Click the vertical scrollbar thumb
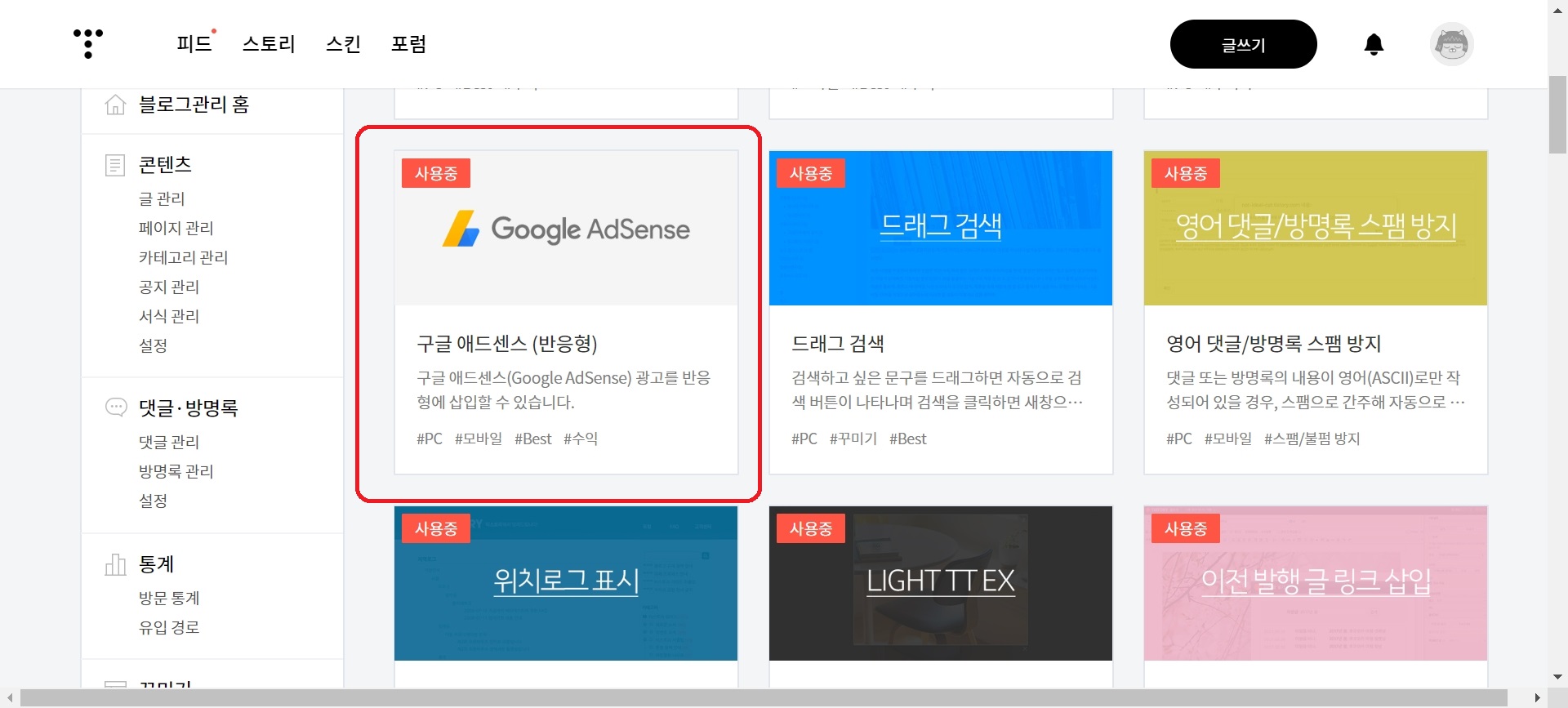This screenshot has height=708, width=1568. coord(1557,114)
